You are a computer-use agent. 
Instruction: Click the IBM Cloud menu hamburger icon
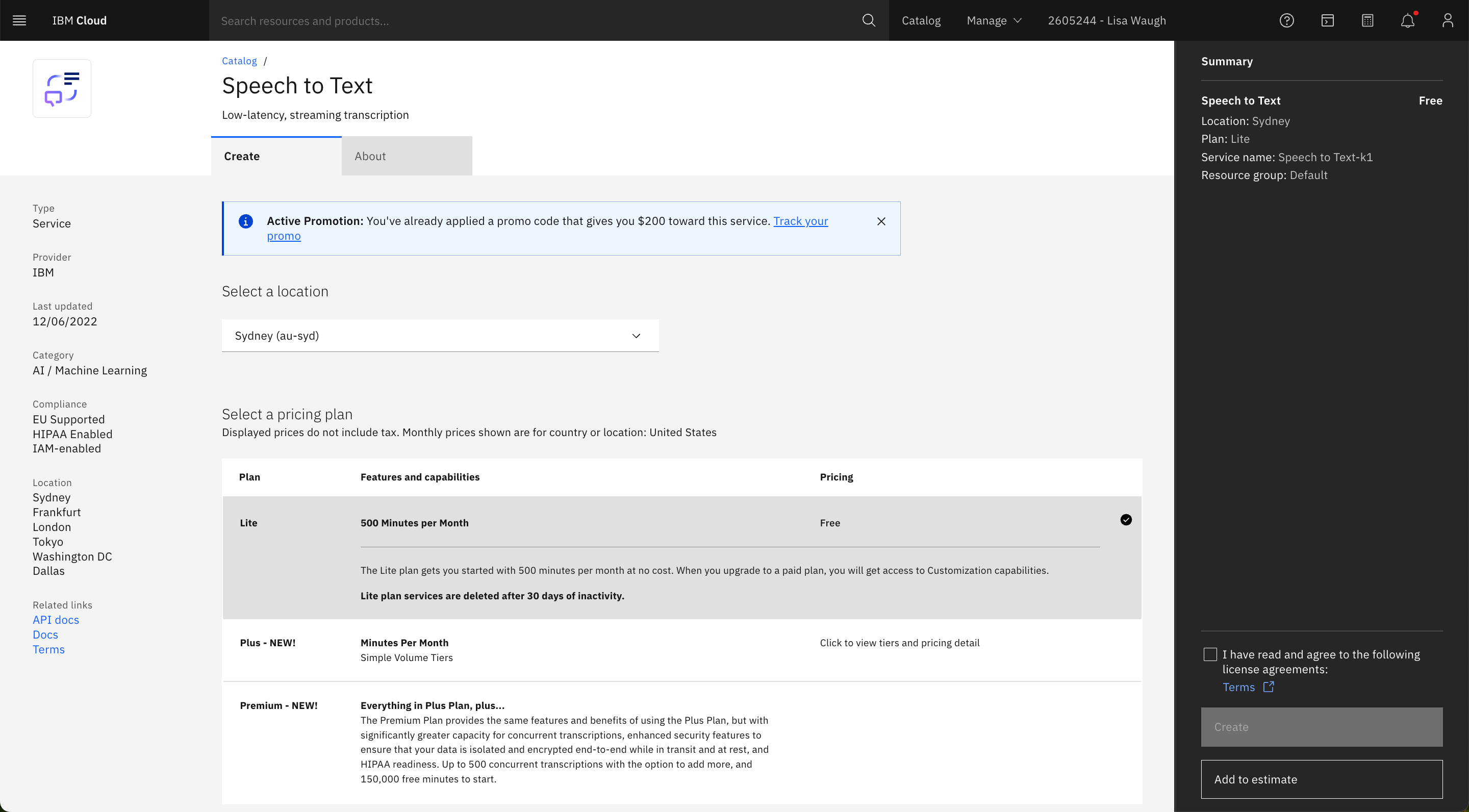pos(19,20)
